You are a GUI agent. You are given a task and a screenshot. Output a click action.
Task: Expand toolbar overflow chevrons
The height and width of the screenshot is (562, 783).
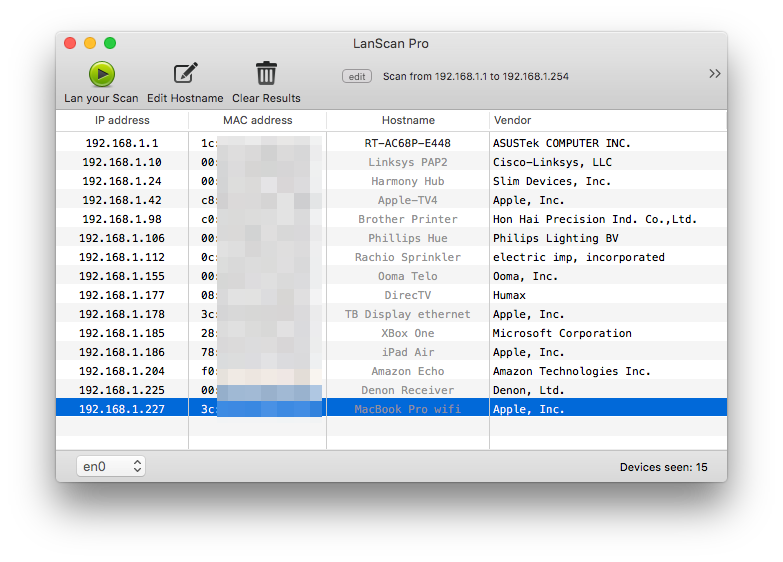click(x=715, y=73)
